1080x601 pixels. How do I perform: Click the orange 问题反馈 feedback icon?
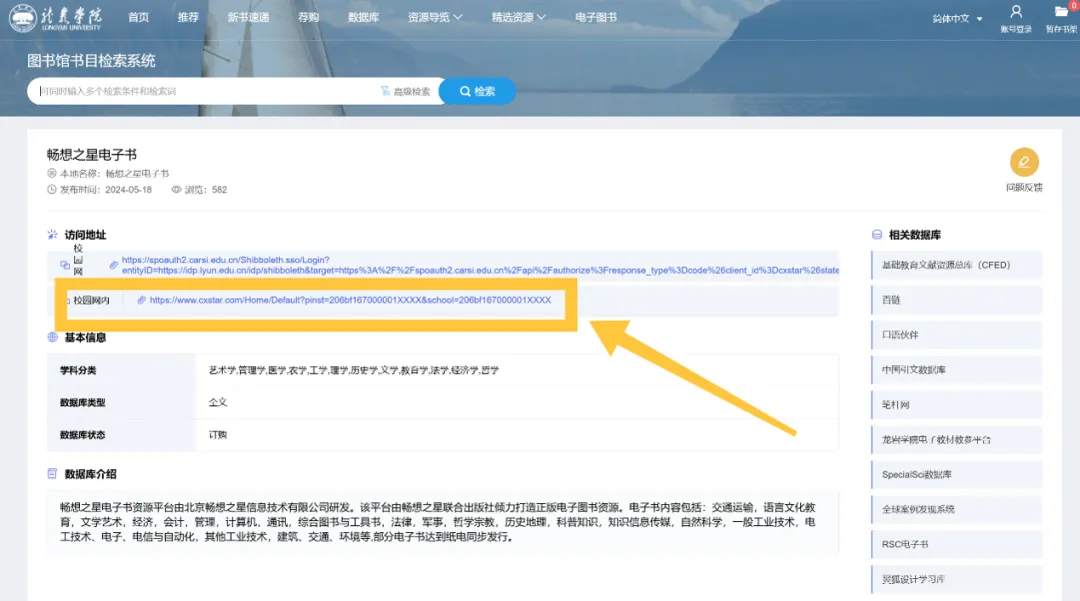1024,162
